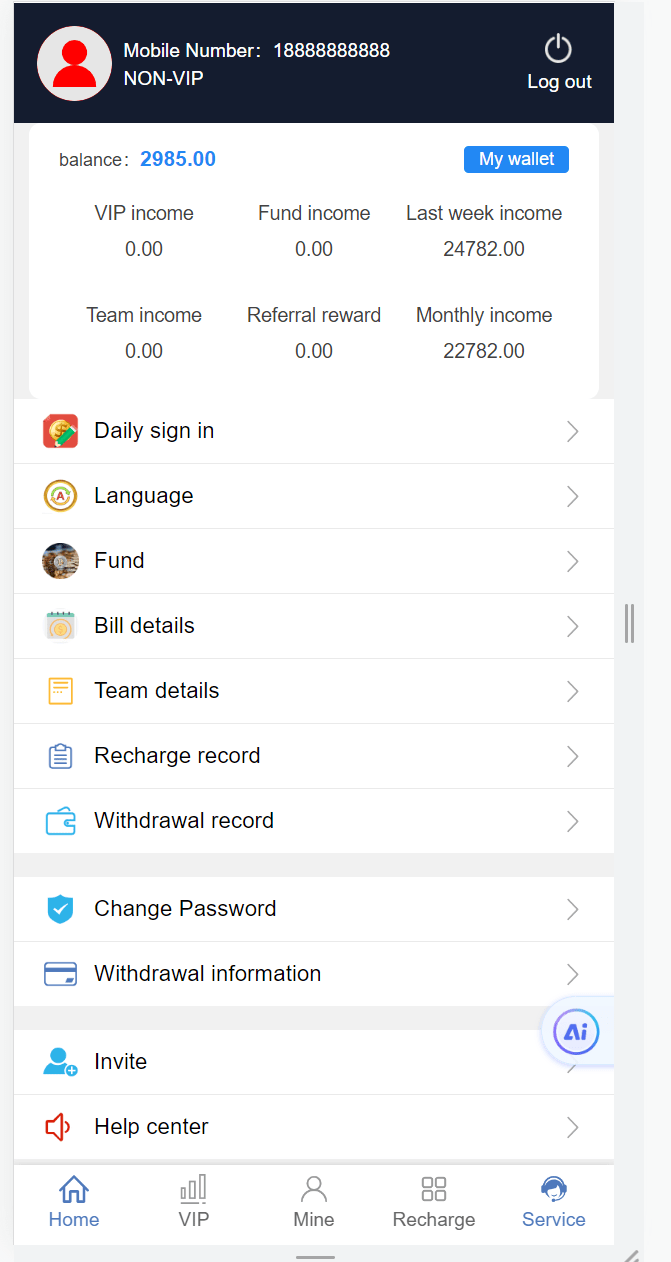
Task: Expand the Recharge record row chevron
Action: [573, 756]
